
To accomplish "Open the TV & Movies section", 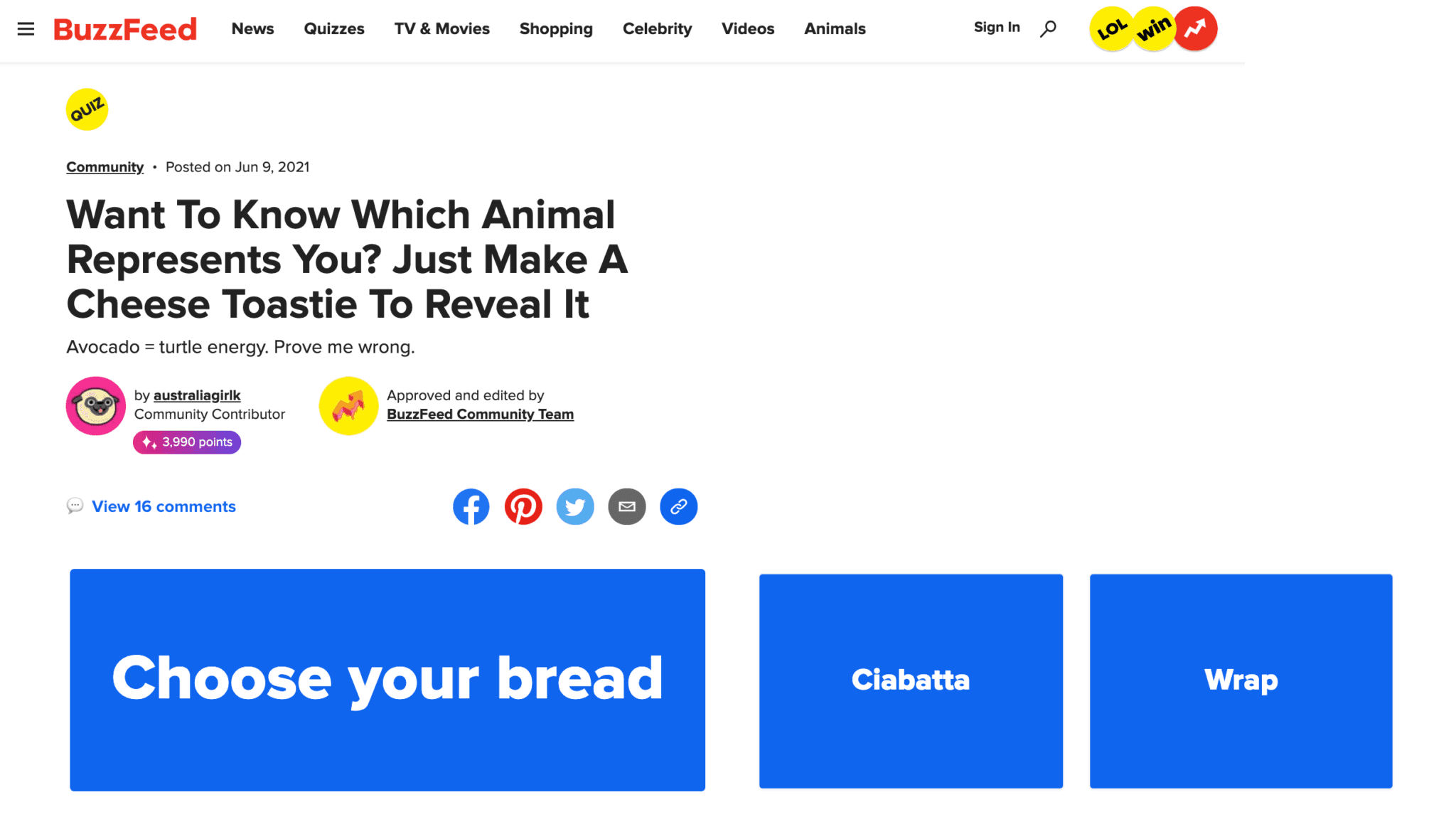I will pyautogui.click(x=442, y=29).
